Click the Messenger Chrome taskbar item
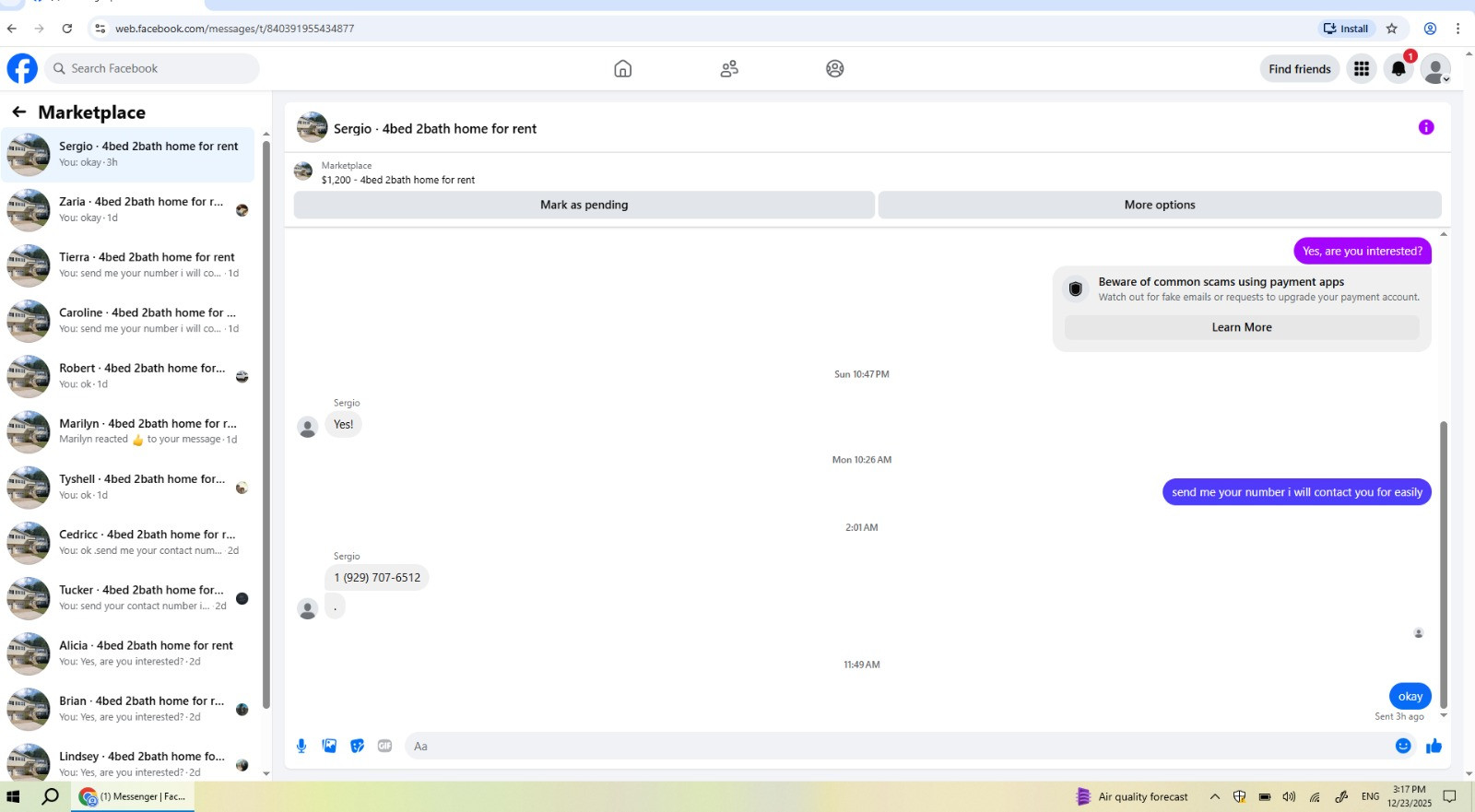 [x=133, y=796]
